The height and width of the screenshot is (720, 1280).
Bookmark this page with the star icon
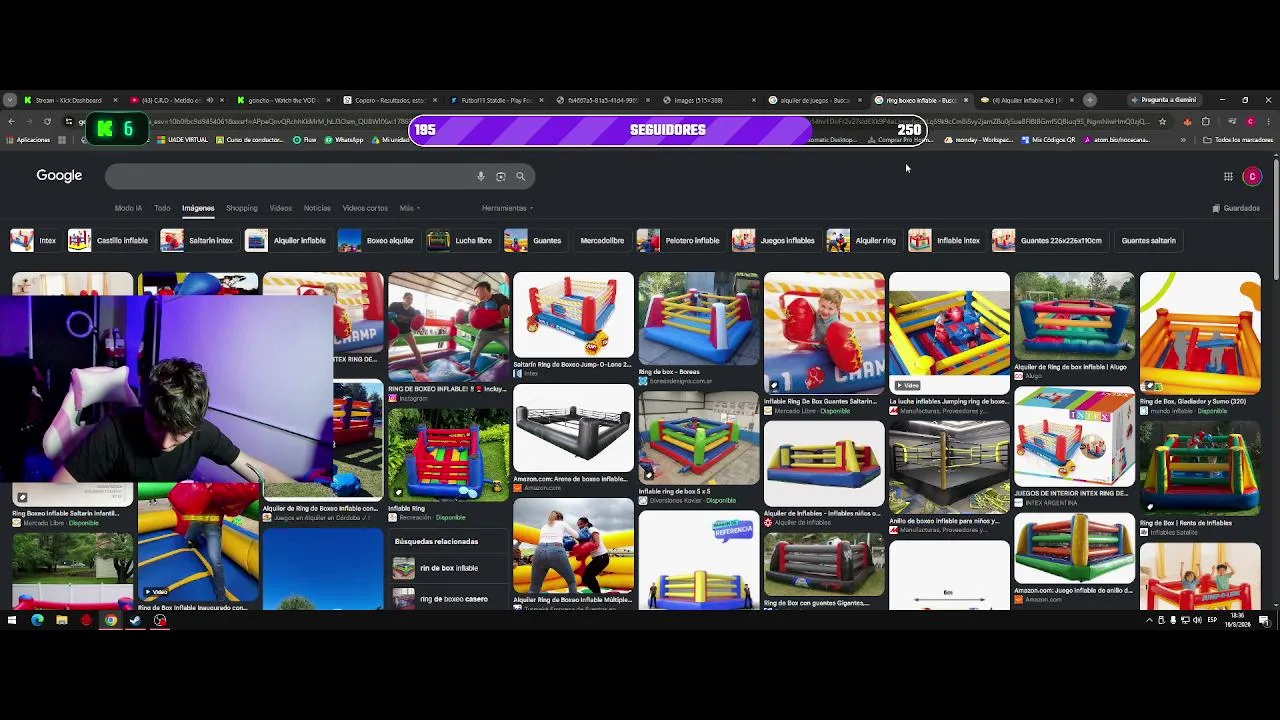1162,121
